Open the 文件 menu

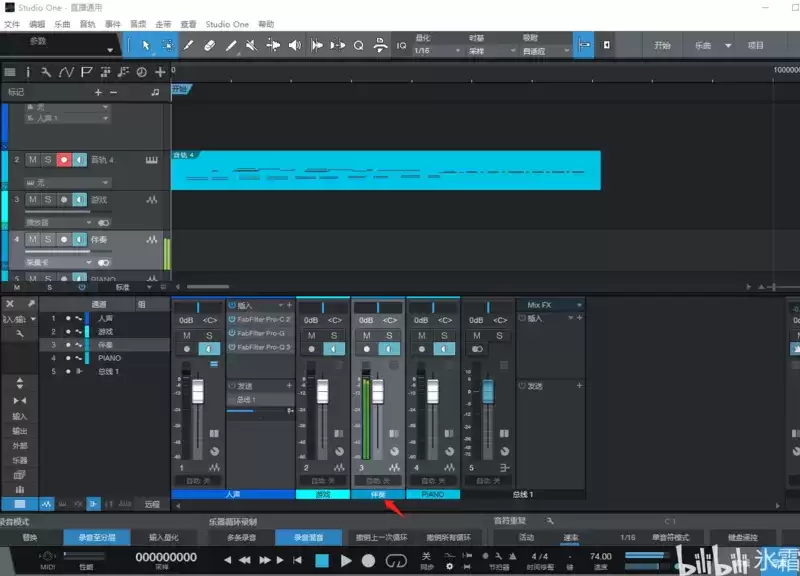[x=12, y=23]
